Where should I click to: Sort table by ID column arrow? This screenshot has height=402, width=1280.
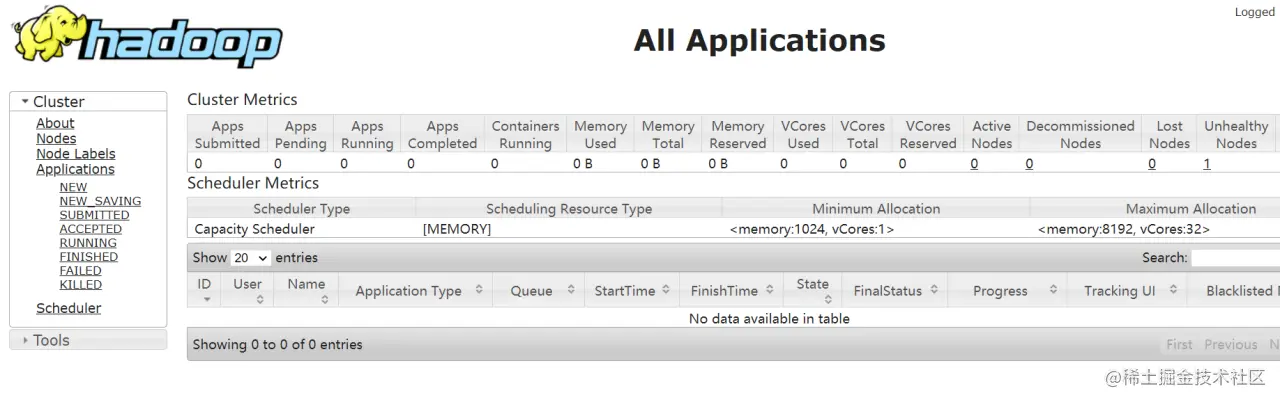206,299
